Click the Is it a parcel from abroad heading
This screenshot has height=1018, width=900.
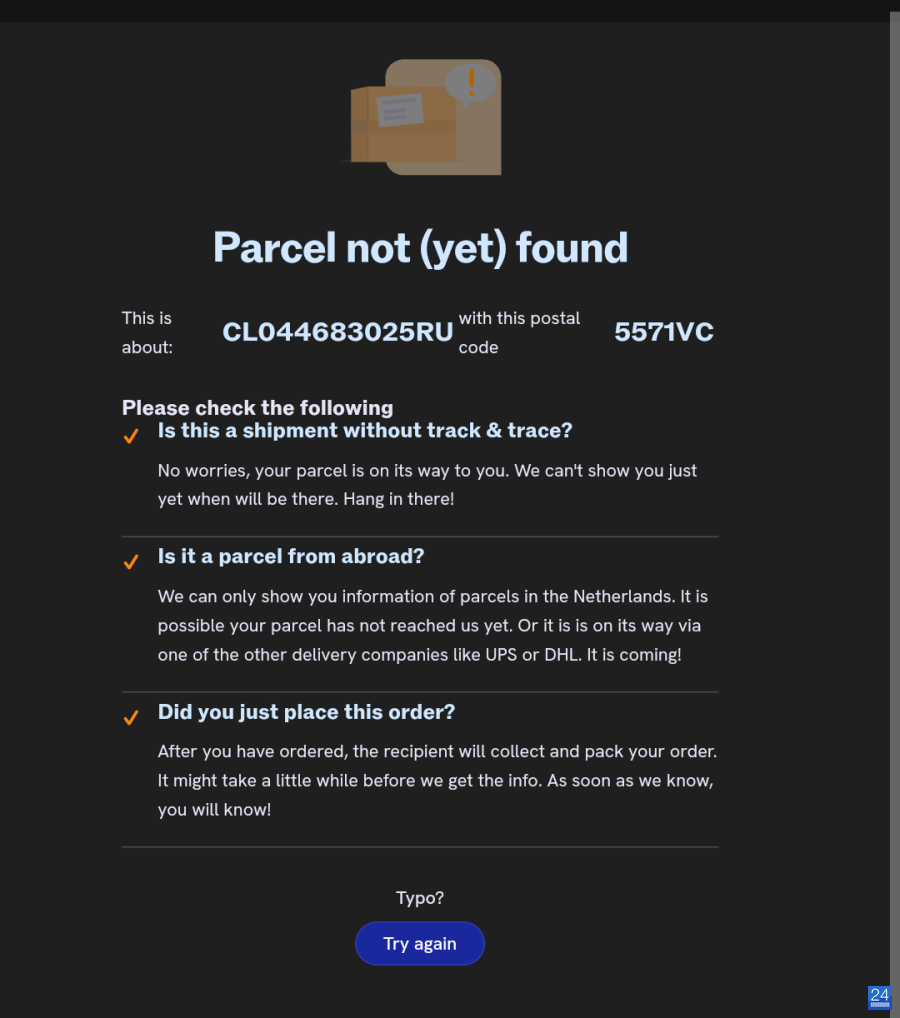click(291, 556)
